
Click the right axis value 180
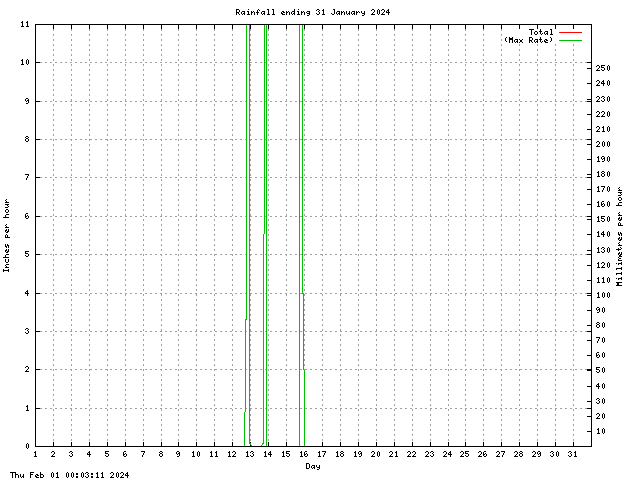[603, 174]
